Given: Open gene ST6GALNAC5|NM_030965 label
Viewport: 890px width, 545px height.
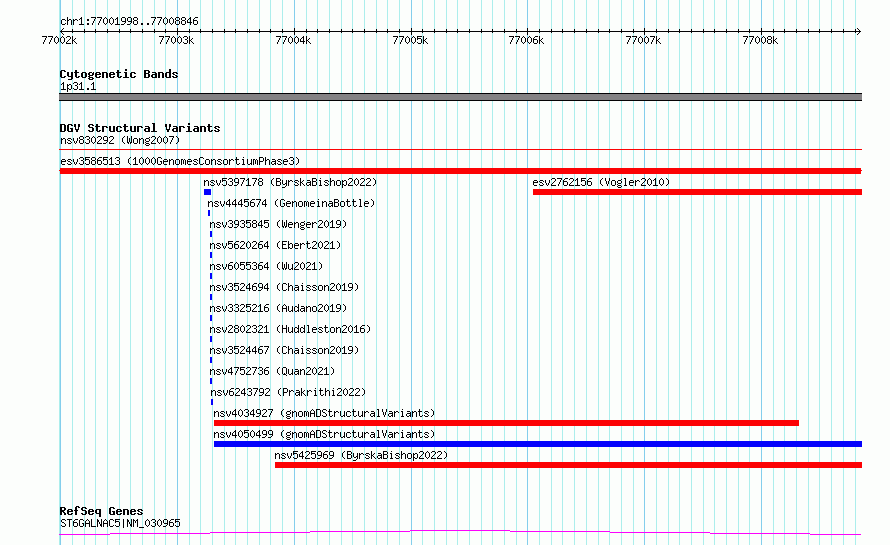Looking at the screenshot, I should click(x=120, y=523).
